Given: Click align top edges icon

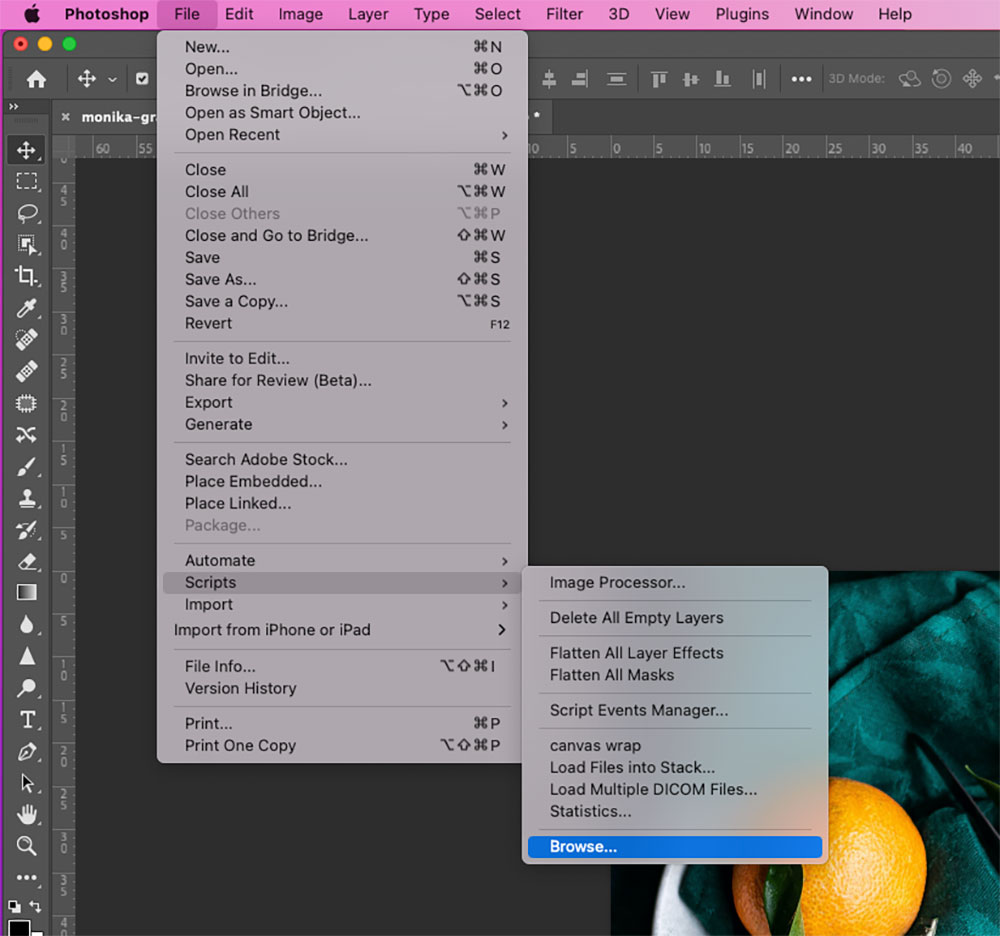Looking at the screenshot, I should [659, 79].
